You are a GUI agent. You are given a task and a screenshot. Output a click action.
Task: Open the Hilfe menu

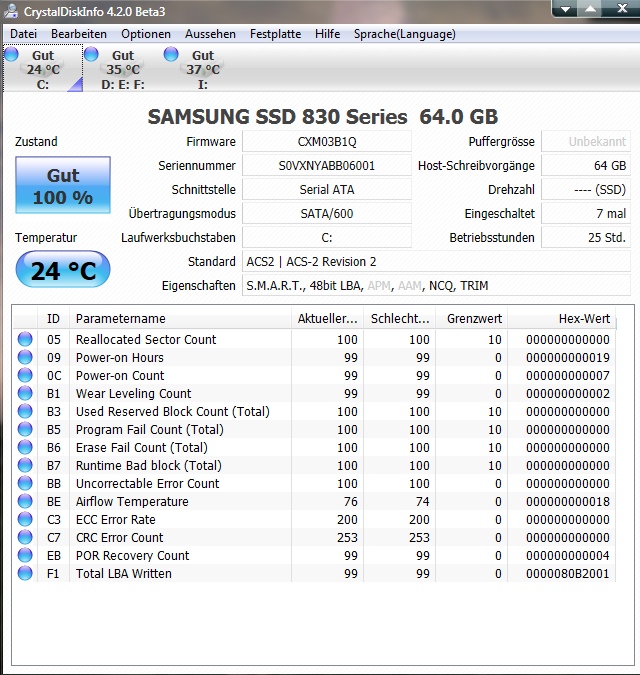click(328, 34)
